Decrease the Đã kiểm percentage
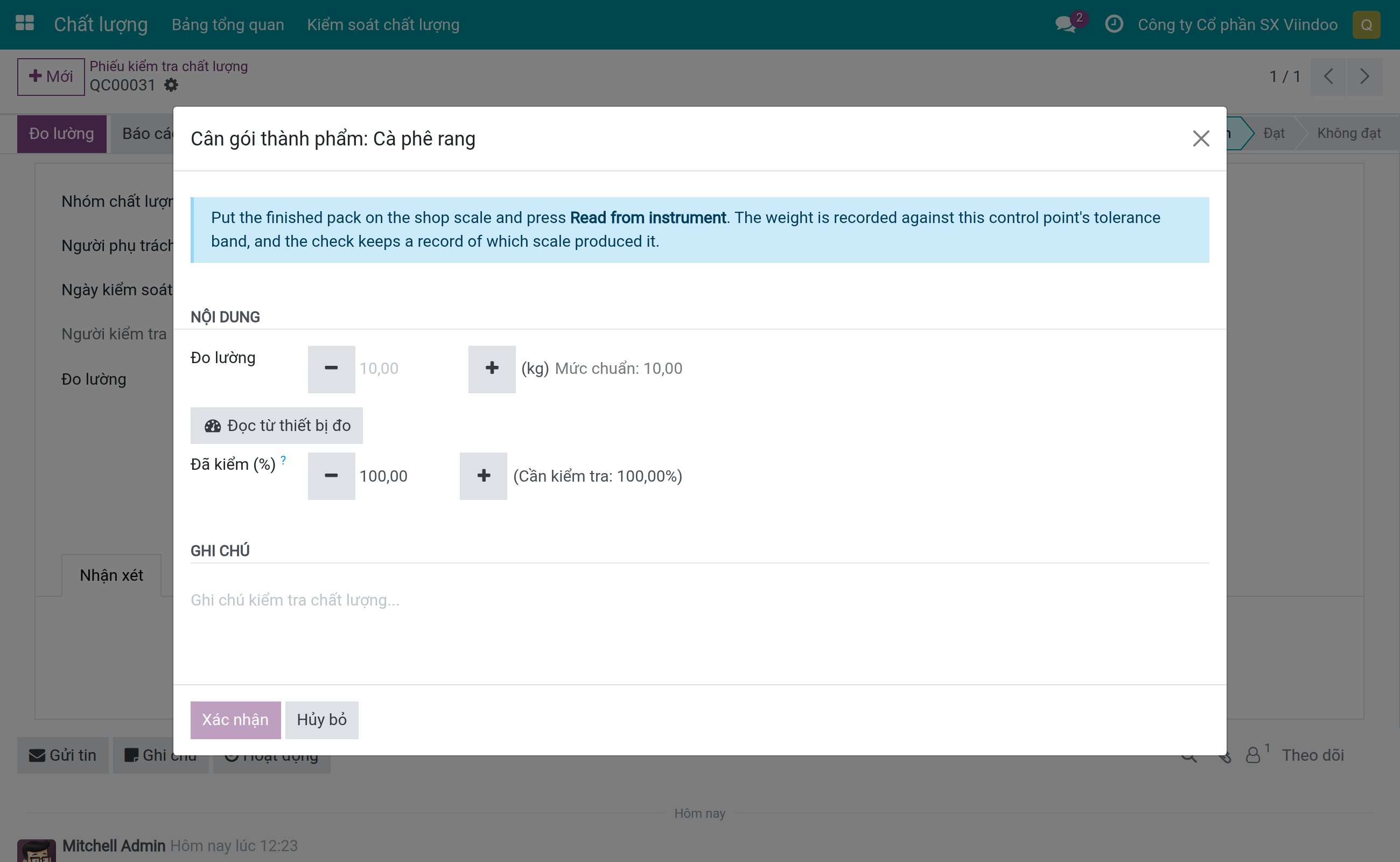This screenshot has height=862, width=1400. [x=331, y=476]
